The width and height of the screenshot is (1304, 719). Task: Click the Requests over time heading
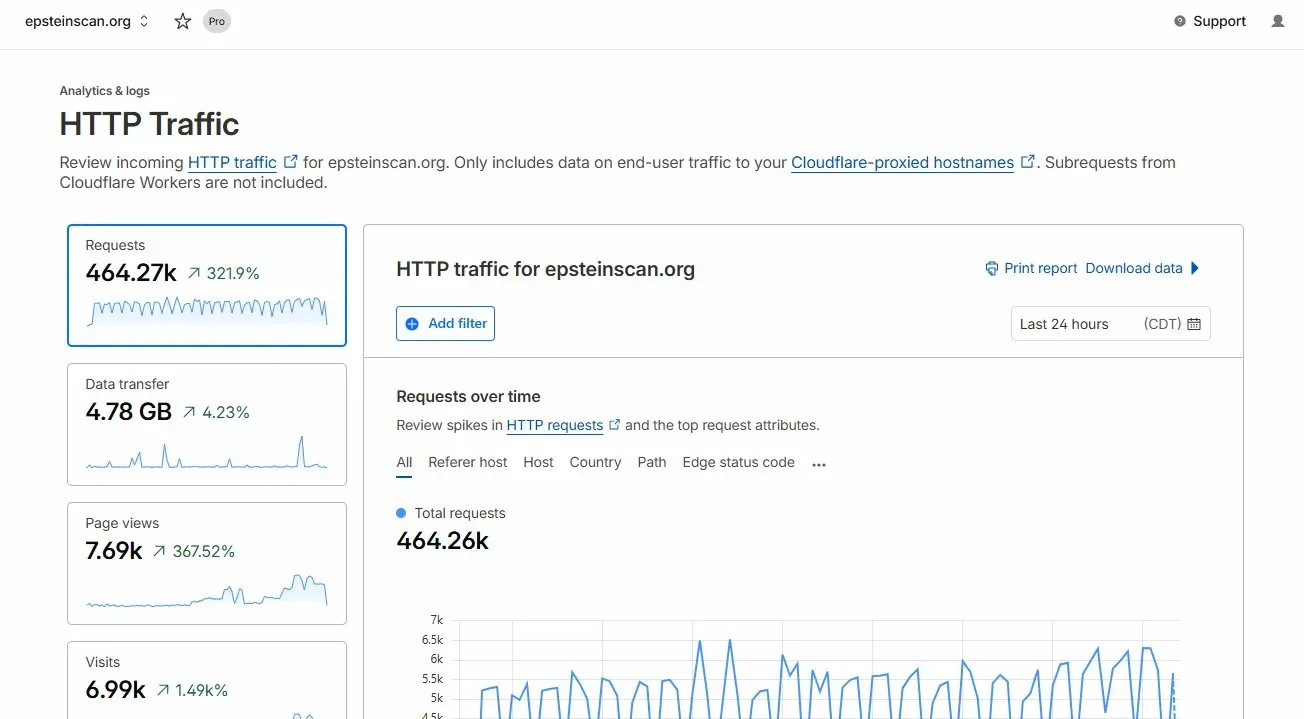pos(468,396)
